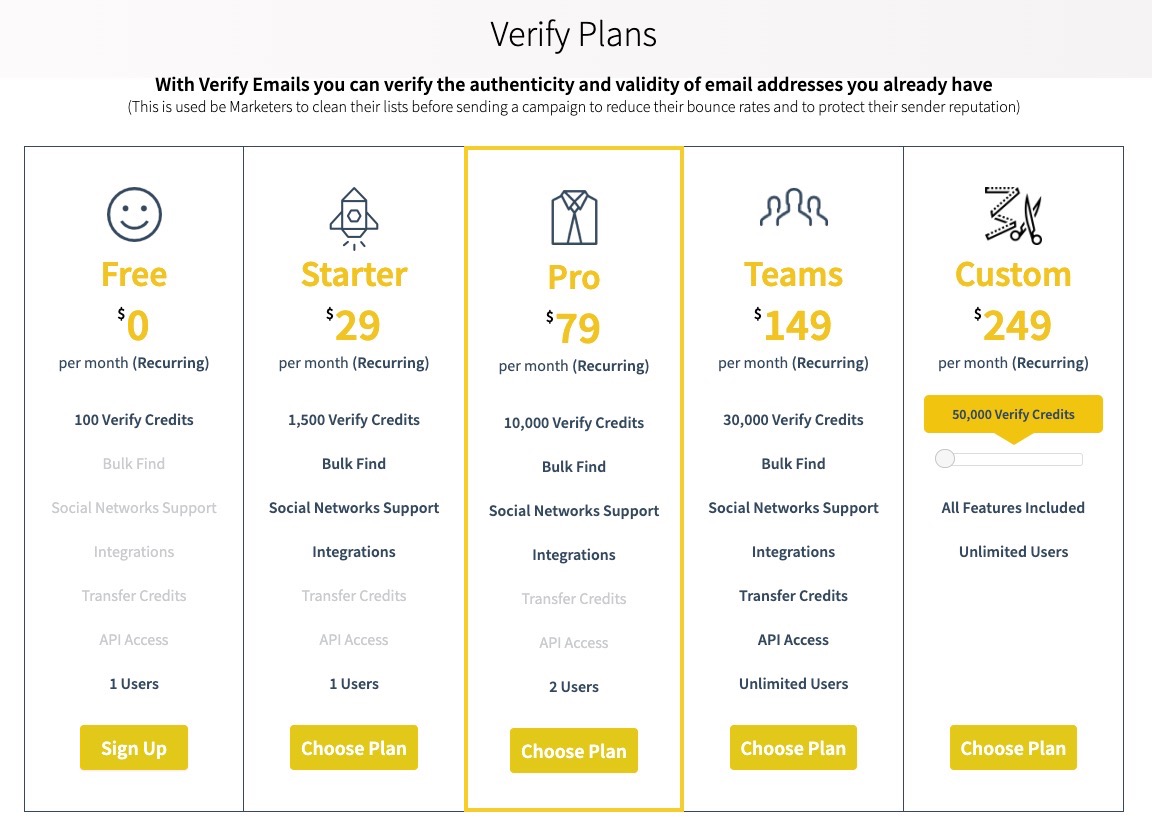The width and height of the screenshot is (1152, 834).
Task: Click the 50,000 Verify Credits tooltip badge
Action: click(1013, 414)
